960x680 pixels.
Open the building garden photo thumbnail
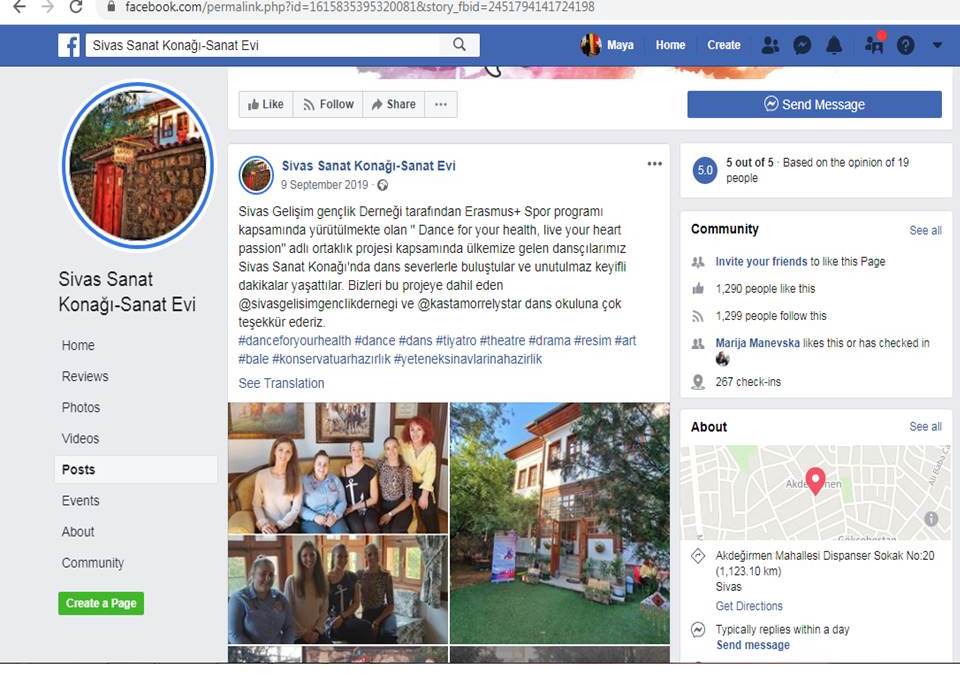(x=560, y=523)
